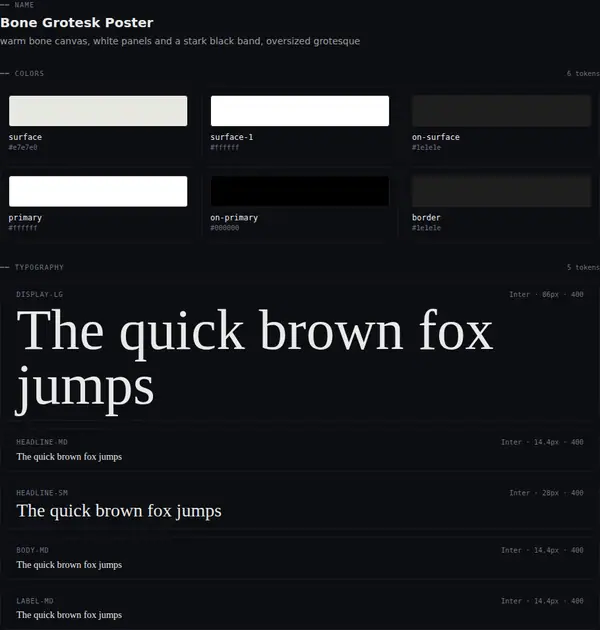Click the 'surface' token name
Image resolution: width=600 pixels, height=630 pixels.
click(x=25, y=137)
